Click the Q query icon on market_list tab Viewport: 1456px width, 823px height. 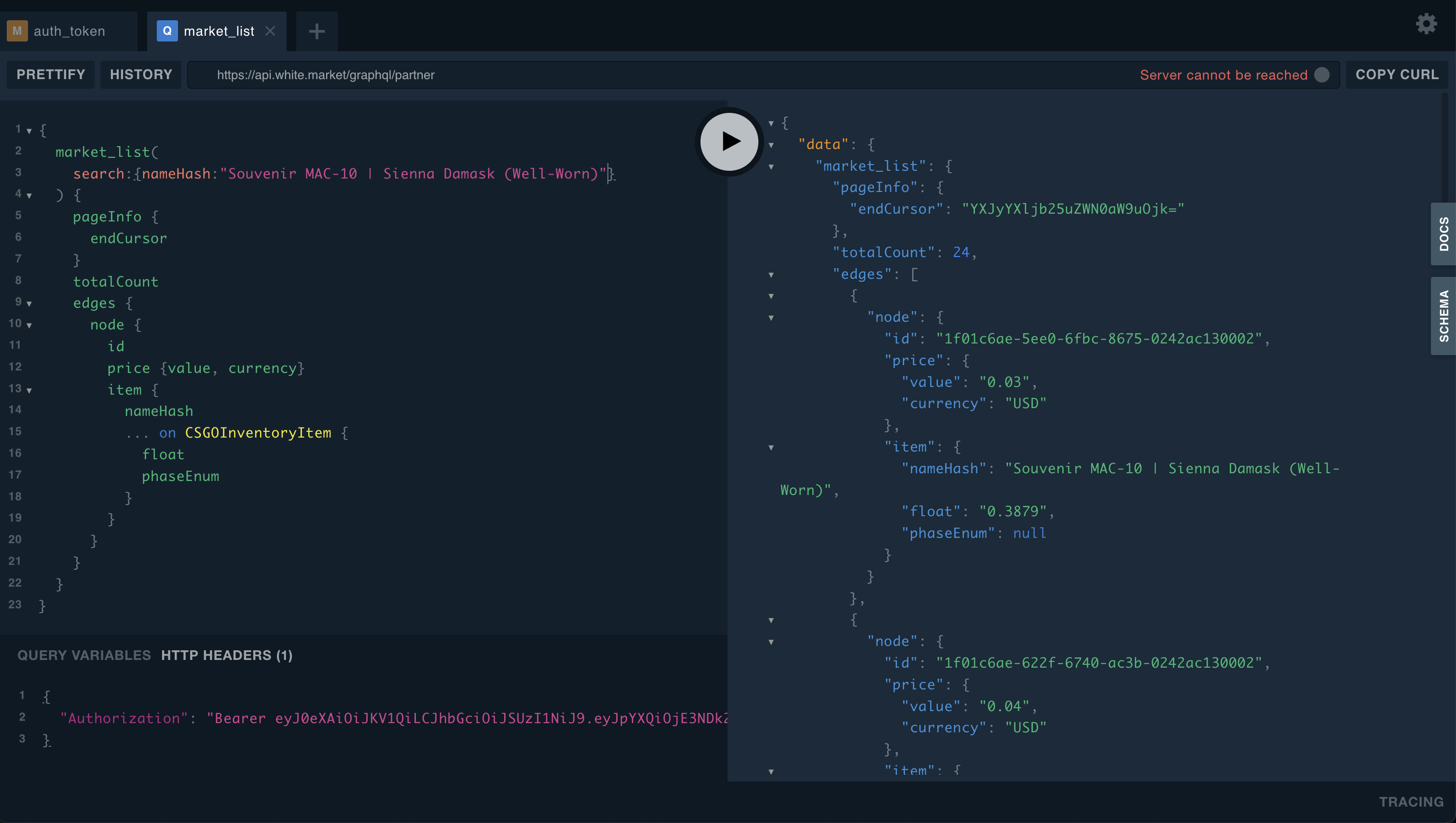[167, 31]
